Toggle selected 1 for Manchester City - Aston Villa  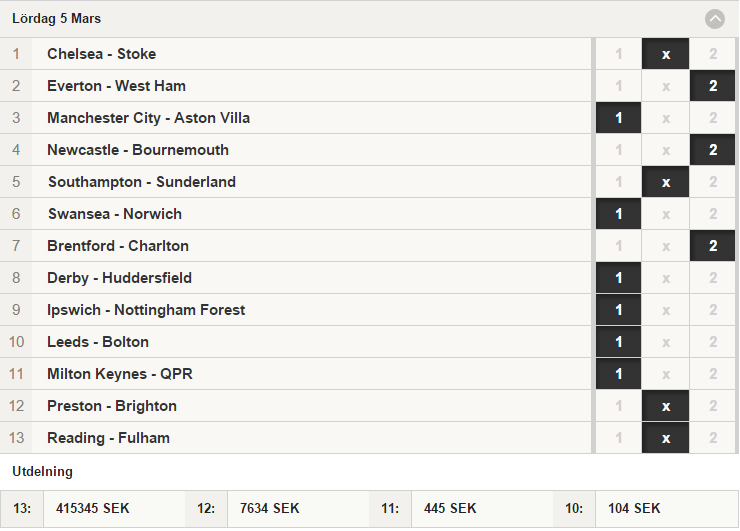click(618, 118)
